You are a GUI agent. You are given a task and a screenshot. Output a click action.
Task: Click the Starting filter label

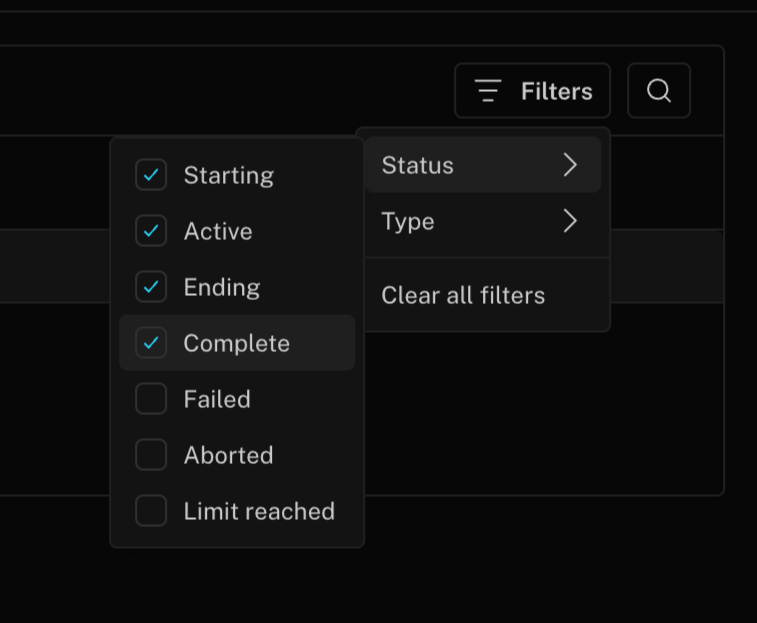228,175
